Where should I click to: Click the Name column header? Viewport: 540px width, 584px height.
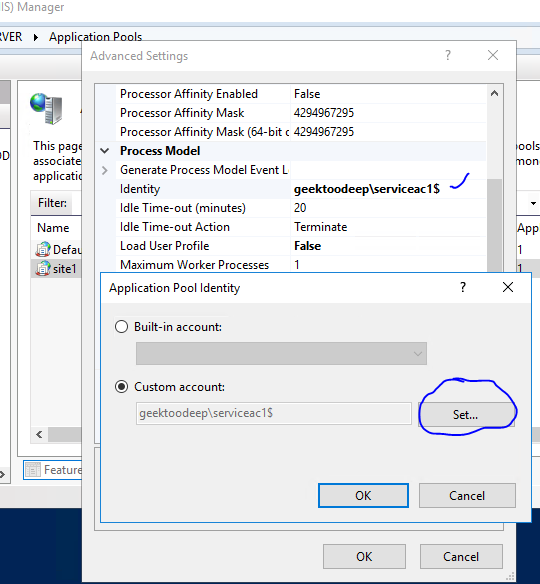tap(53, 228)
